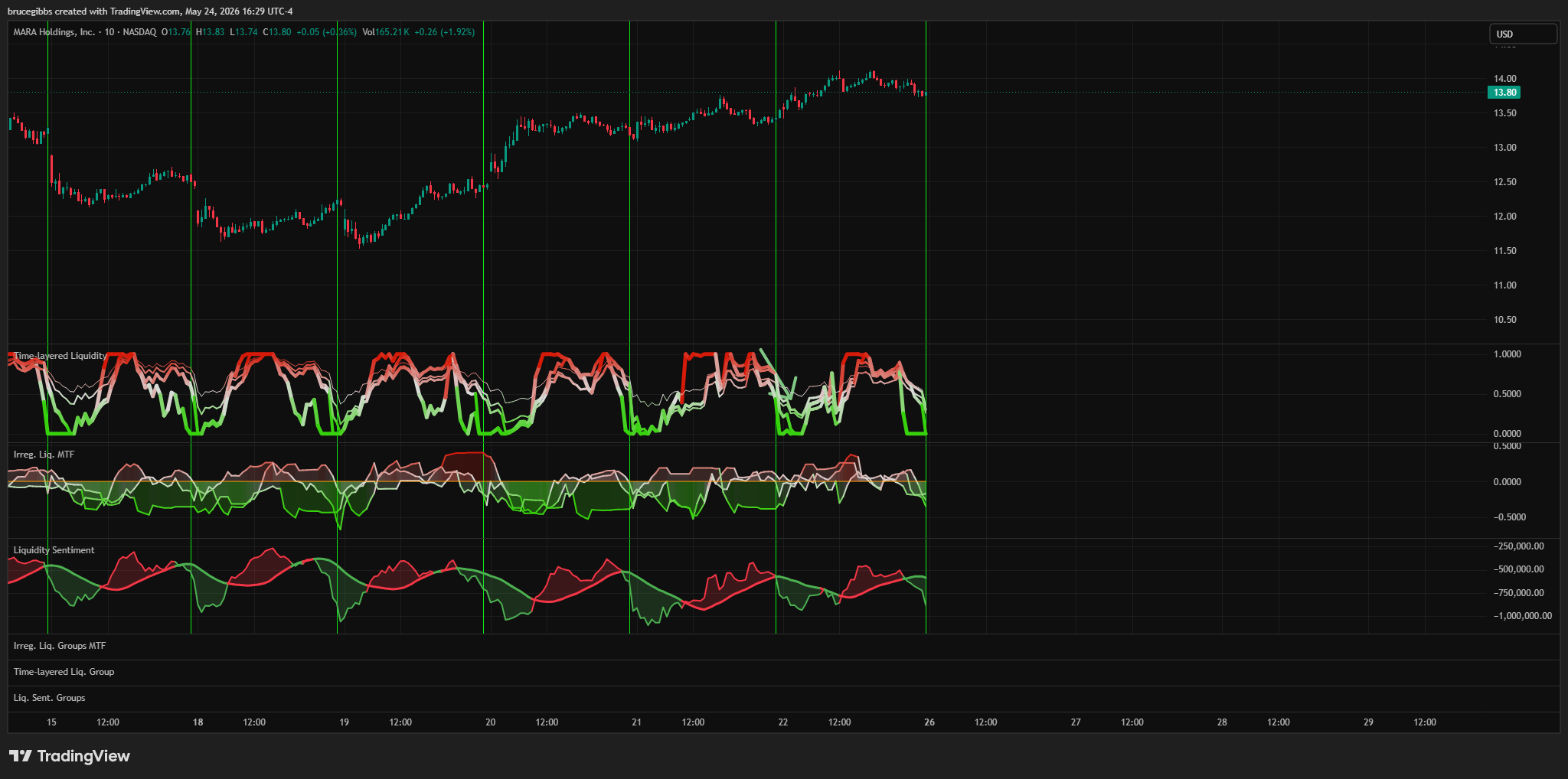Select date 22 on the time axis
The height and width of the screenshot is (779, 1568).
click(782, 722)
